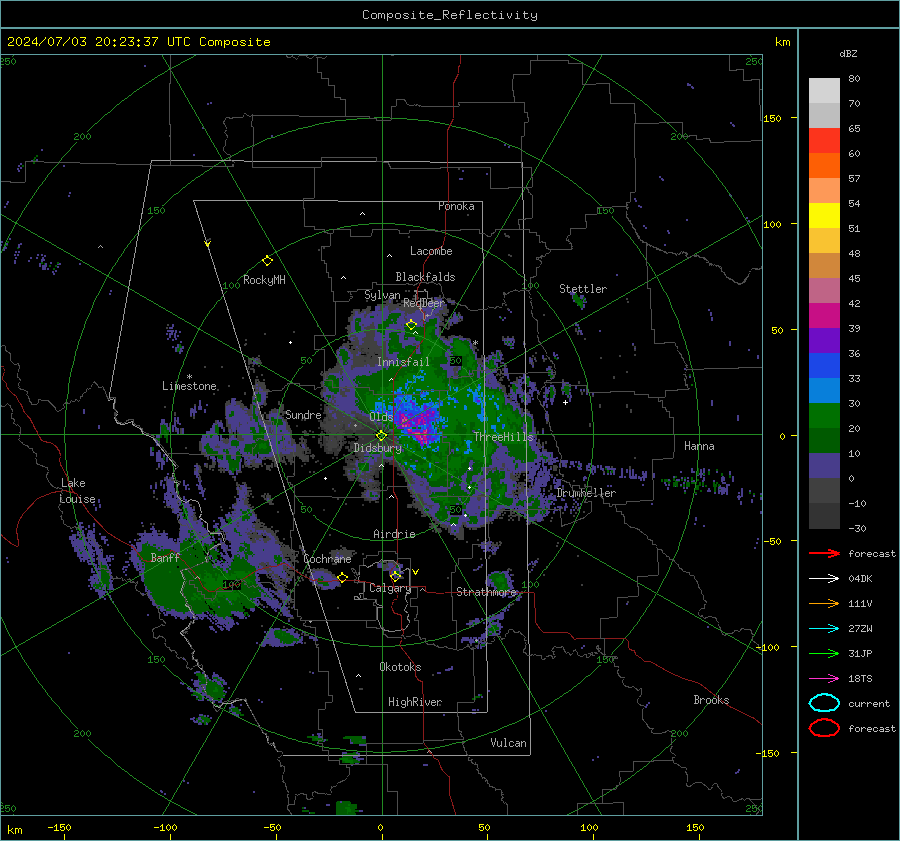This screenshot has width=900, height=841.
Task: Click the white 04DK arrow in legend
Action: click(x=824, y=579)
